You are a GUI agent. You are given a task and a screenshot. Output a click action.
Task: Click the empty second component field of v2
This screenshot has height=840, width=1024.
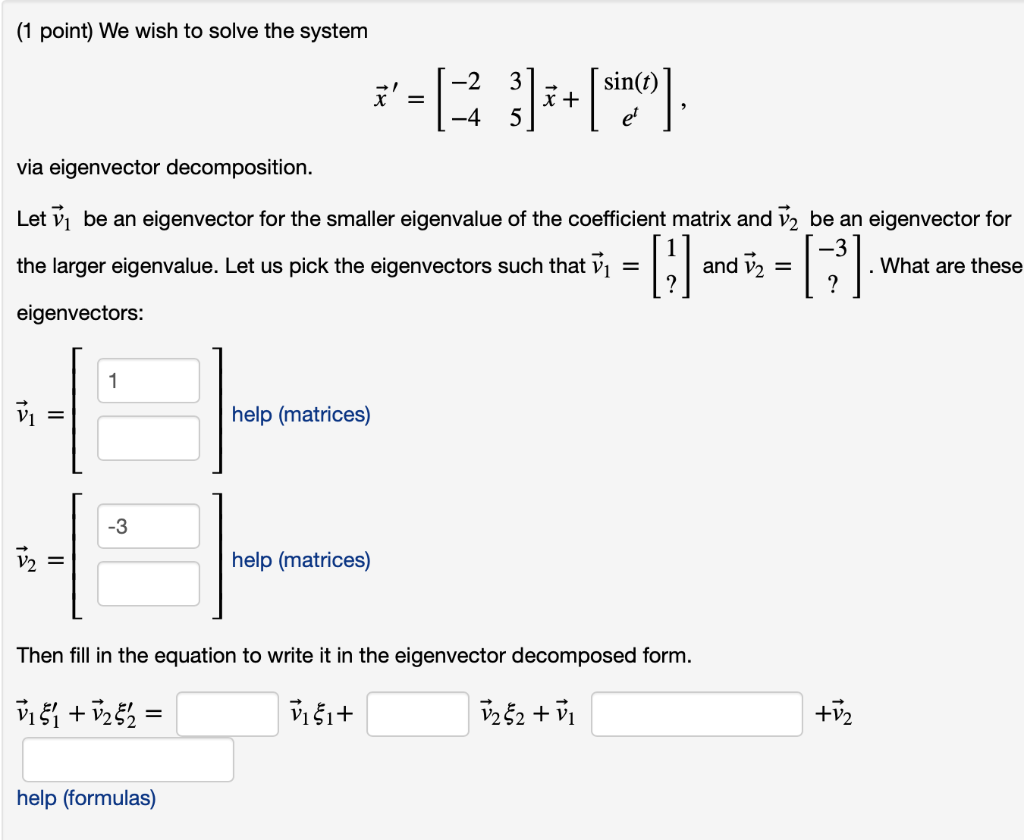[147, 583]
